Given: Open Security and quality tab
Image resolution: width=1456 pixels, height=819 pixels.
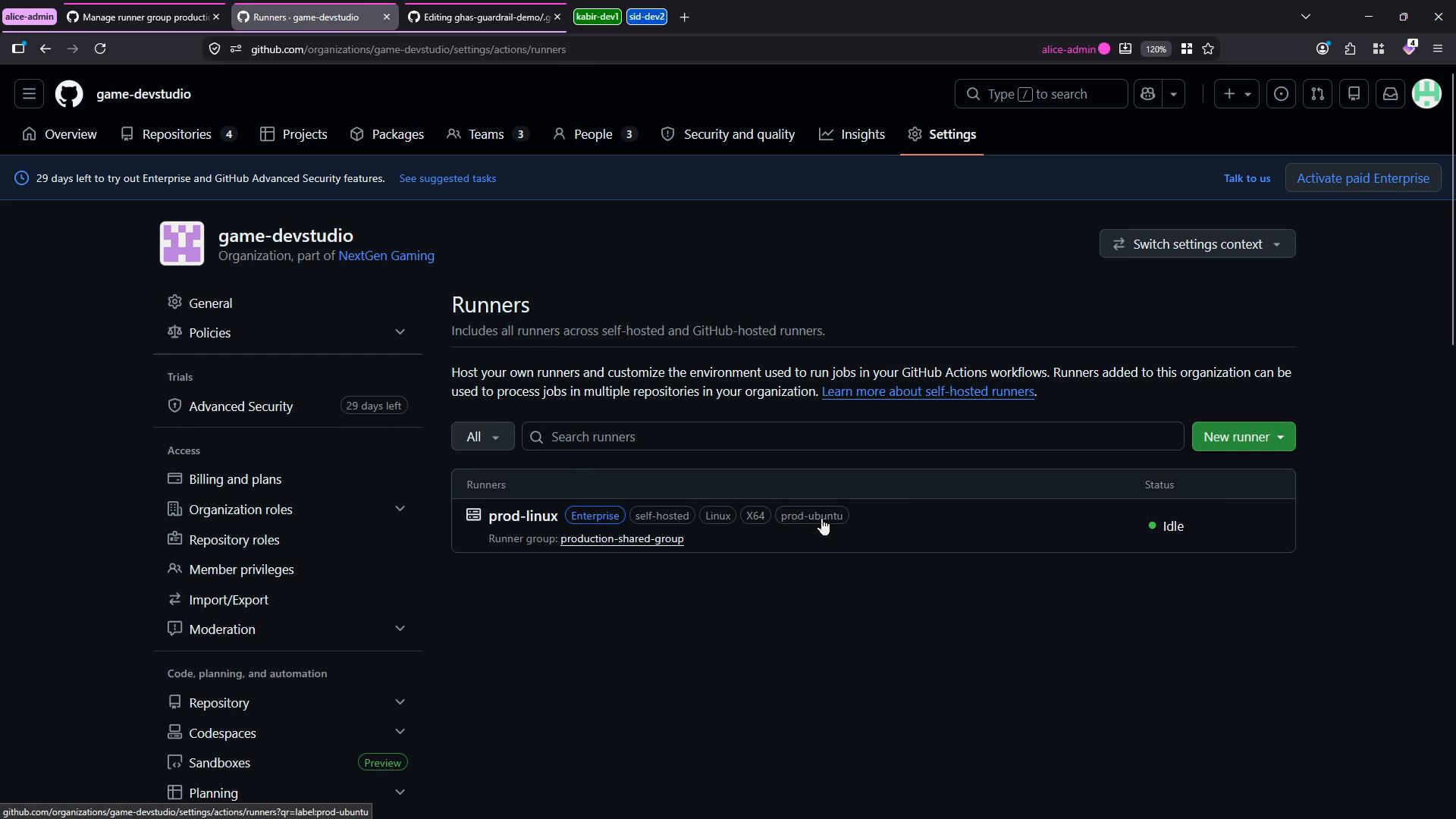Looking at the screenshot, I should [x=728, y=134].
